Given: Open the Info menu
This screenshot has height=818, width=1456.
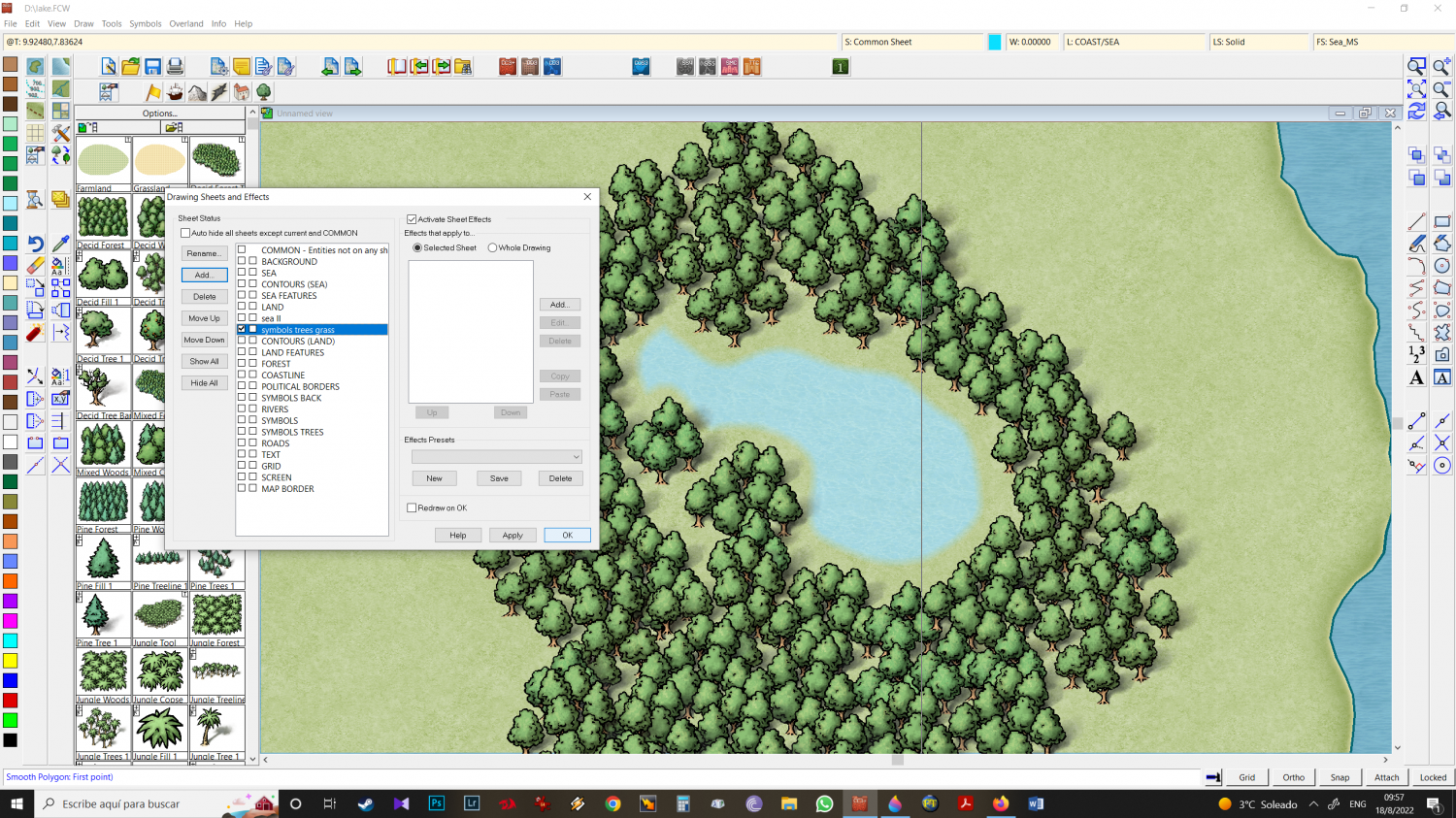Looking at the screenshot, I should [218, 23].
